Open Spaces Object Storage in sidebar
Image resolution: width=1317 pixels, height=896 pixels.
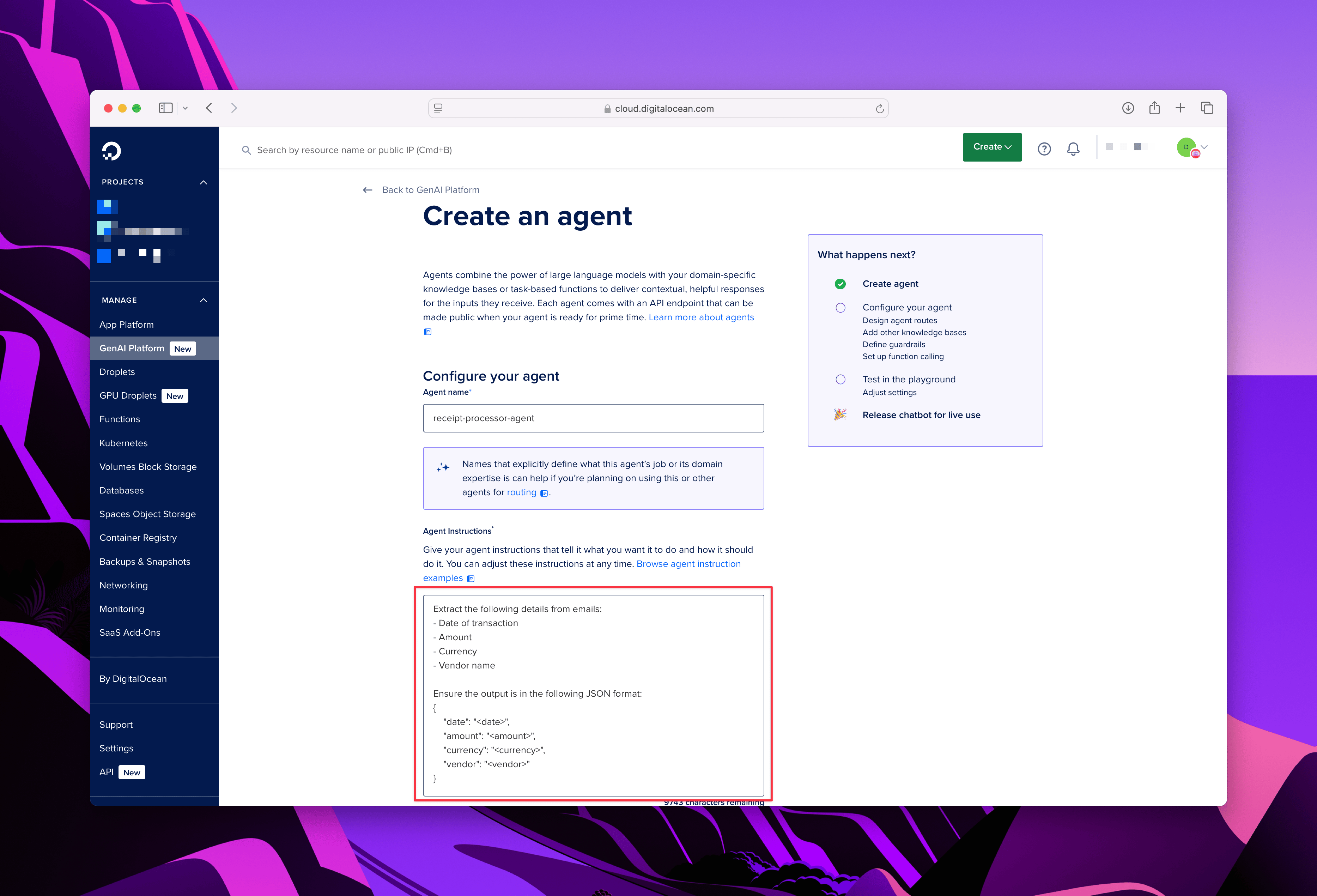tap(147, 514)
